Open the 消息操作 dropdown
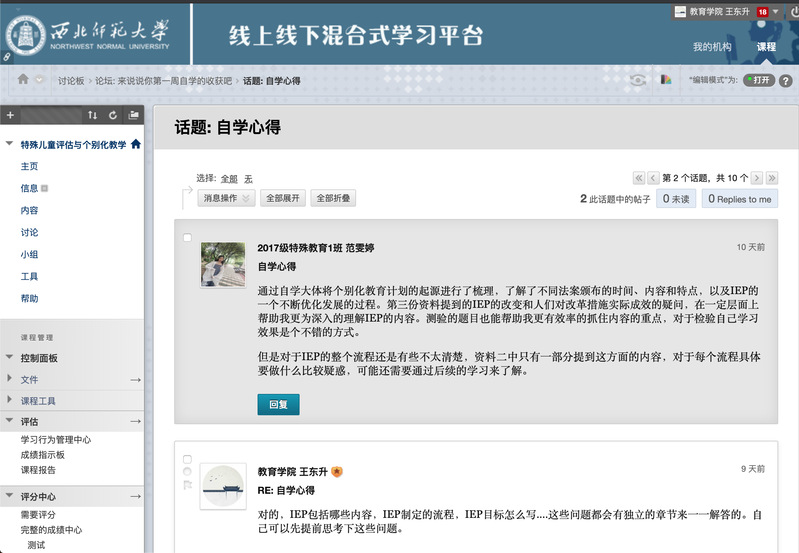The image size is (799, 553). point(225,199)
